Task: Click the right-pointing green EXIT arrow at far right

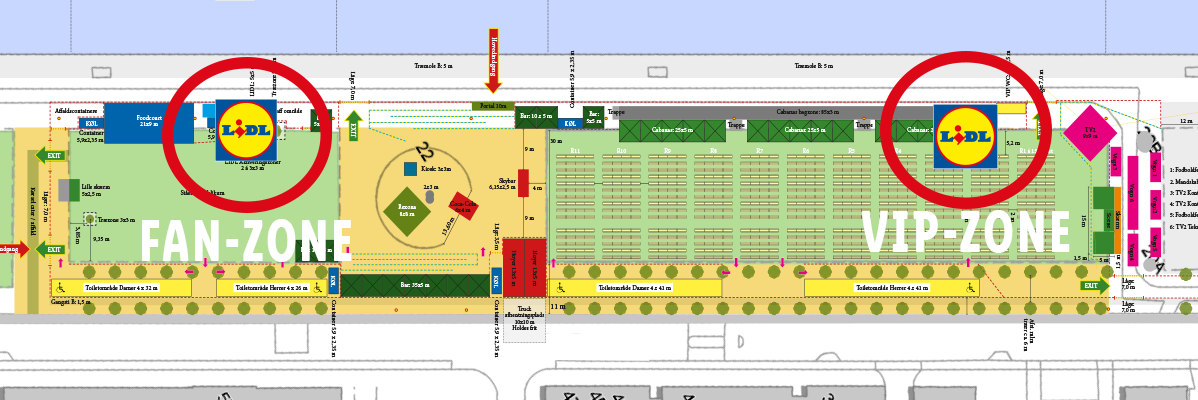Action: coord(1095,285)
